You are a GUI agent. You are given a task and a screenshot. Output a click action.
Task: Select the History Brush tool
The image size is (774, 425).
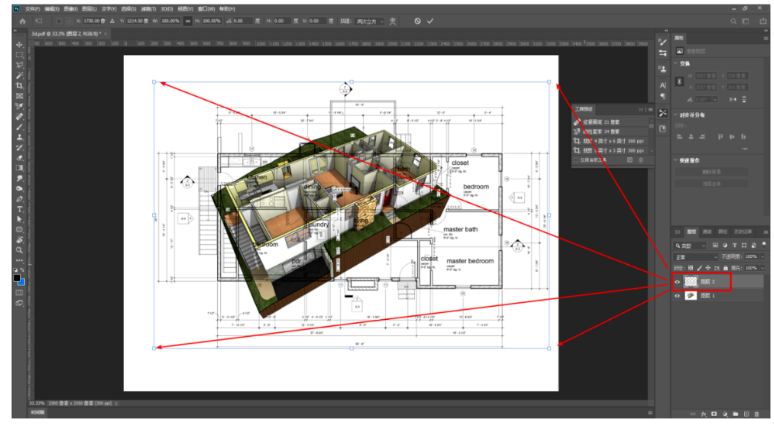coord(20,148)
